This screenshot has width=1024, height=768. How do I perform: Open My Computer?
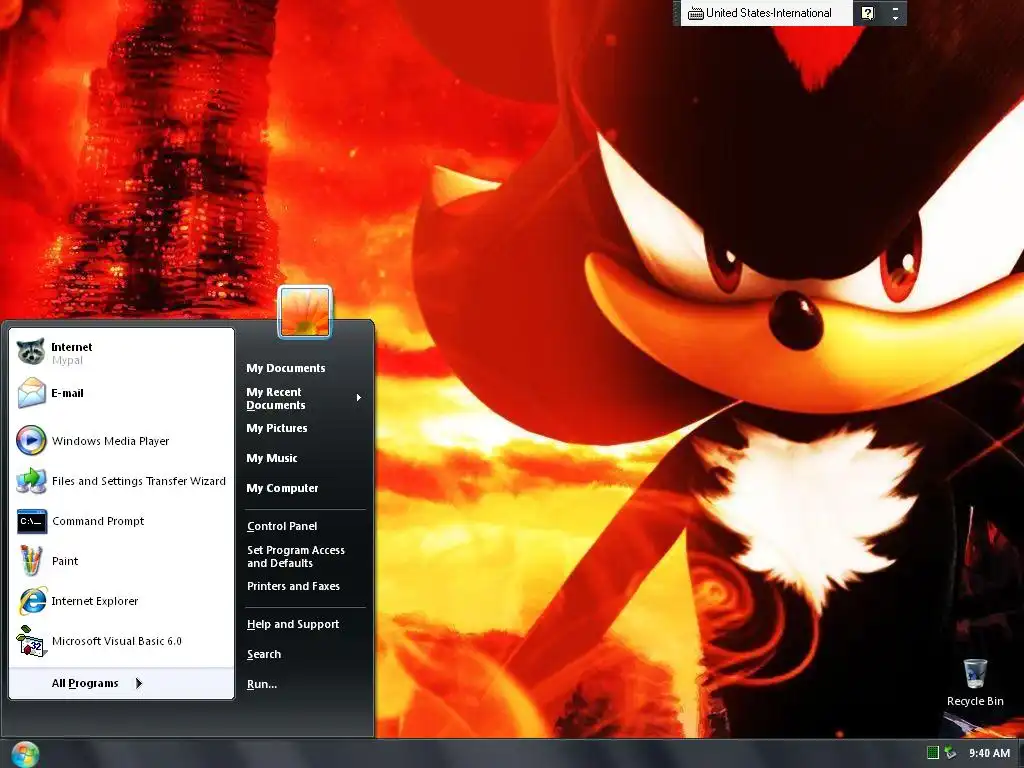click(x=282, y=488)
